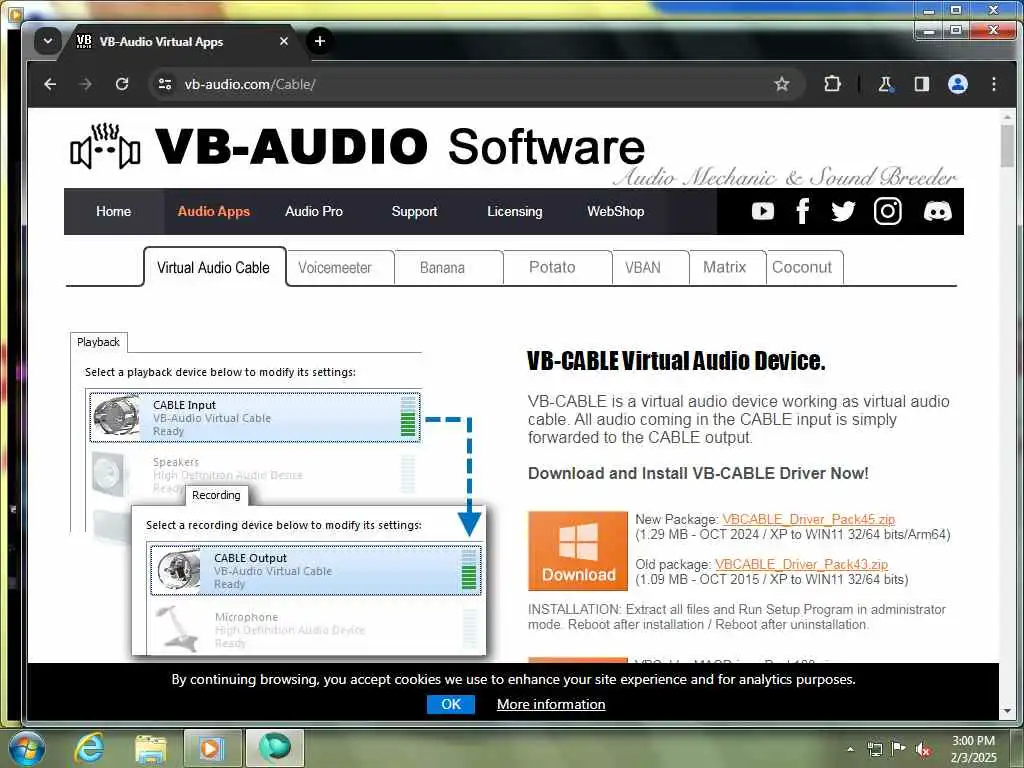Image resolution: width=1024 pixels, height=768 pixels.
Task: Click the CABLE Output recording device image
Action: coord(179,570)
